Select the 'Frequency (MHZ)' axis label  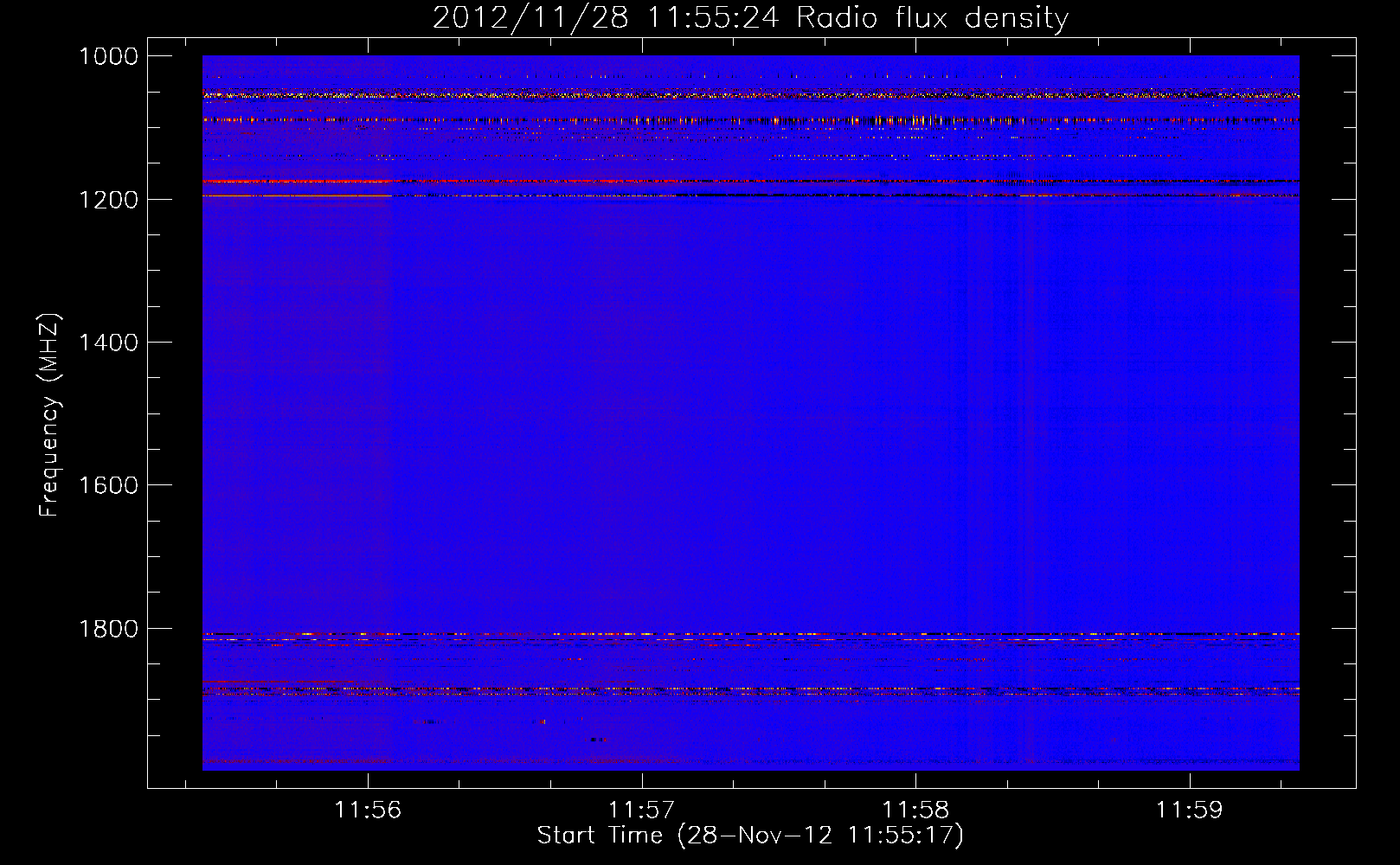coord(49,415)
